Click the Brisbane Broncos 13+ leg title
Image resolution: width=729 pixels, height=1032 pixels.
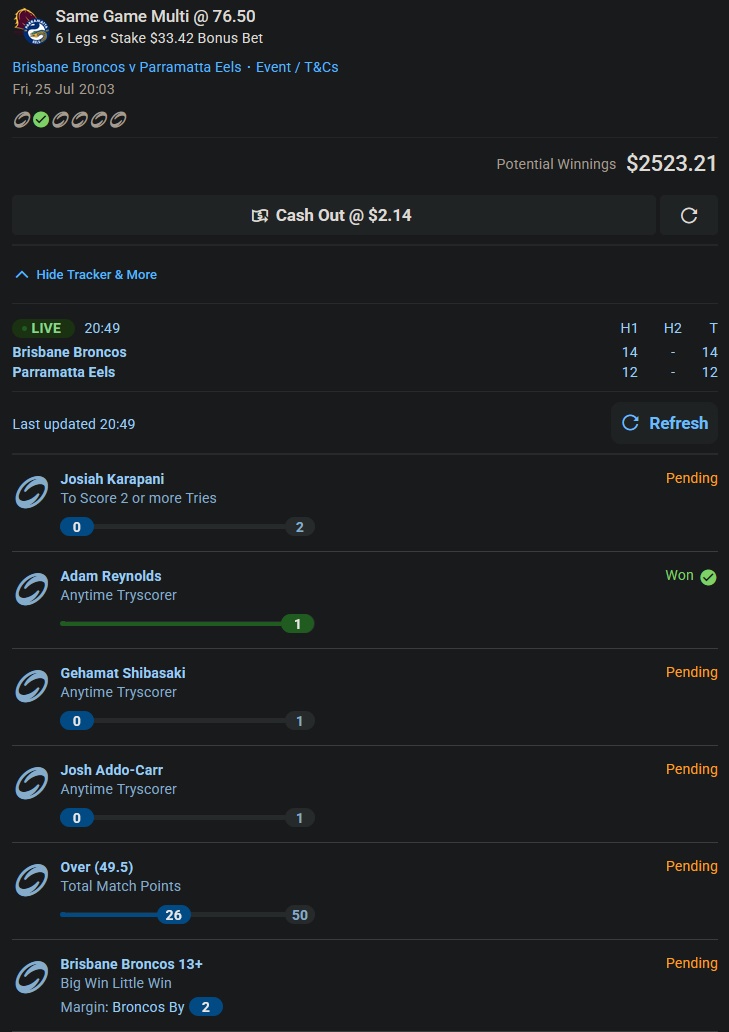tap(132, 964)
